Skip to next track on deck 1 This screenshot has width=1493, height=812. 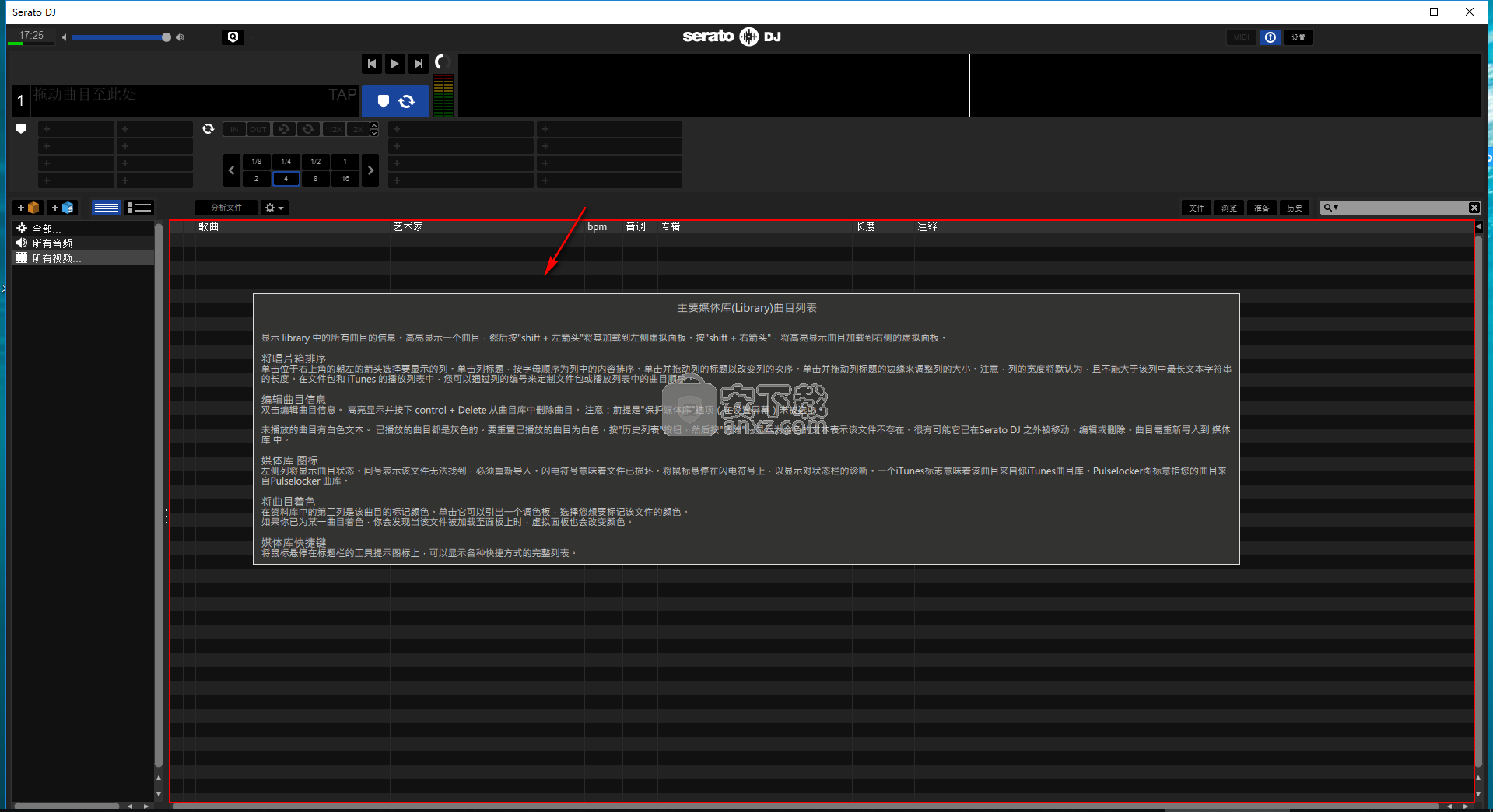pyautogui.click(x=419, y=64)
